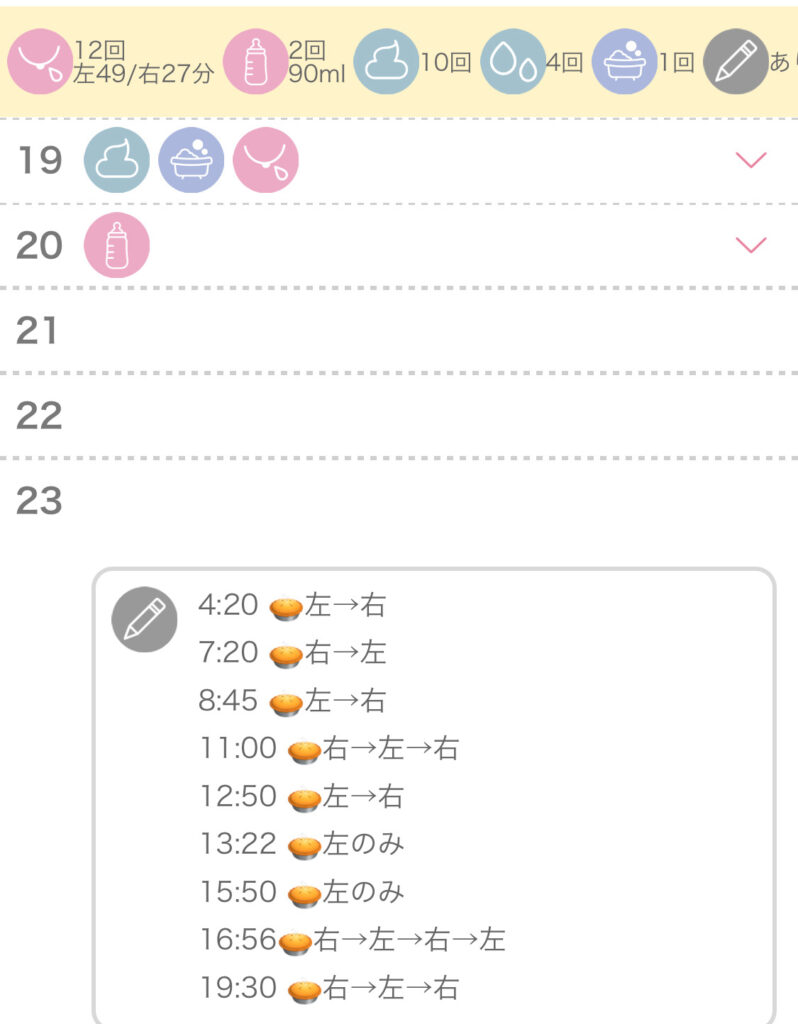This screenshot has width=798, height=1024.
Task: Tap the 13:22 左のみ memo line
Action: [x=302, y=844]
